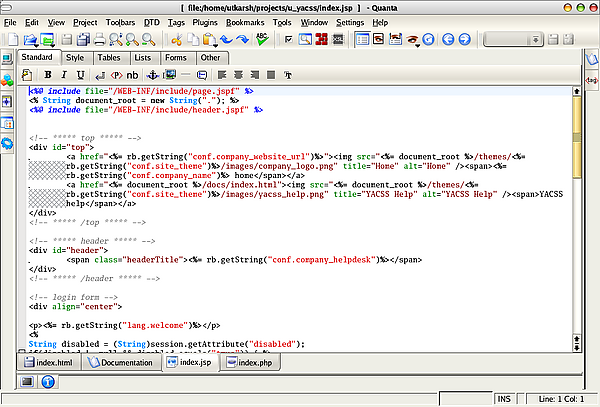Switch to the index.php document tab
600x407 pixels.
click(x=253, y=362)
